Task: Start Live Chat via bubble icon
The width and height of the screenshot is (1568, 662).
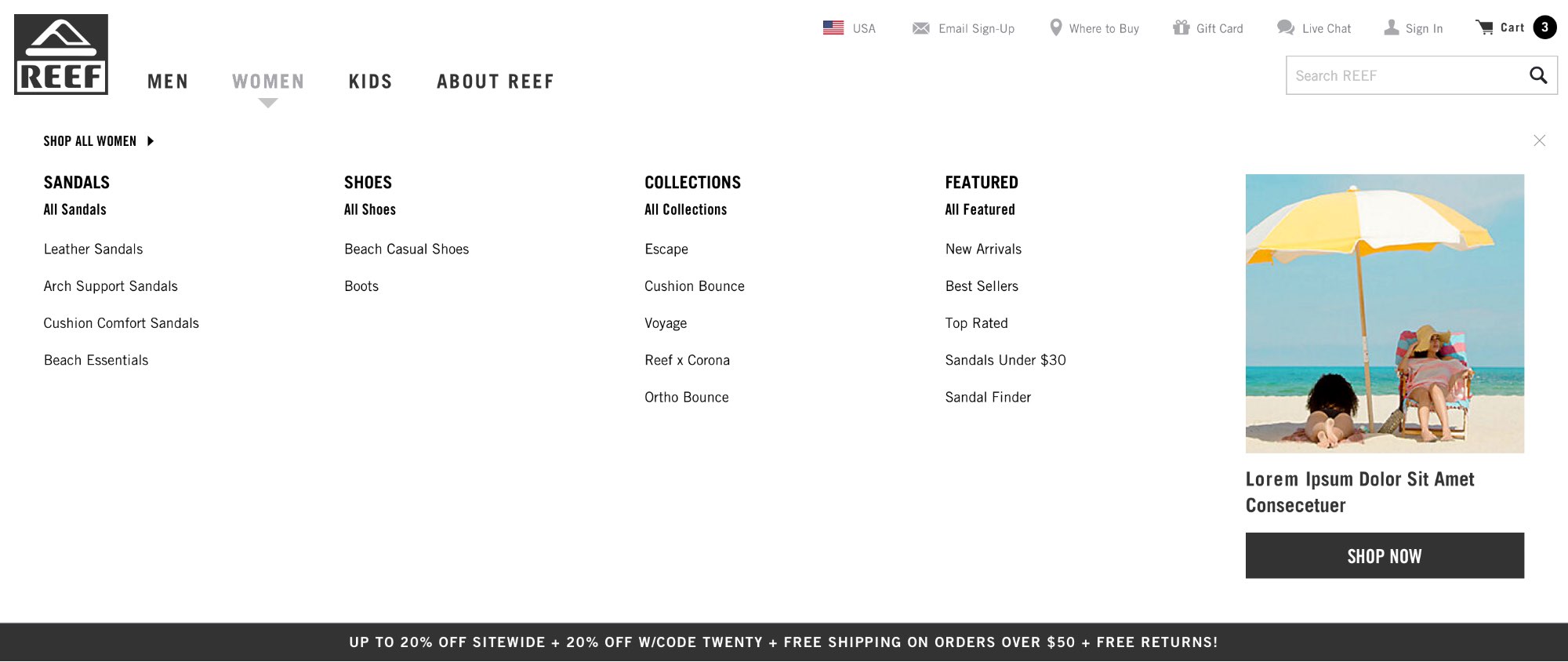Action: (x=1285, y=27)
